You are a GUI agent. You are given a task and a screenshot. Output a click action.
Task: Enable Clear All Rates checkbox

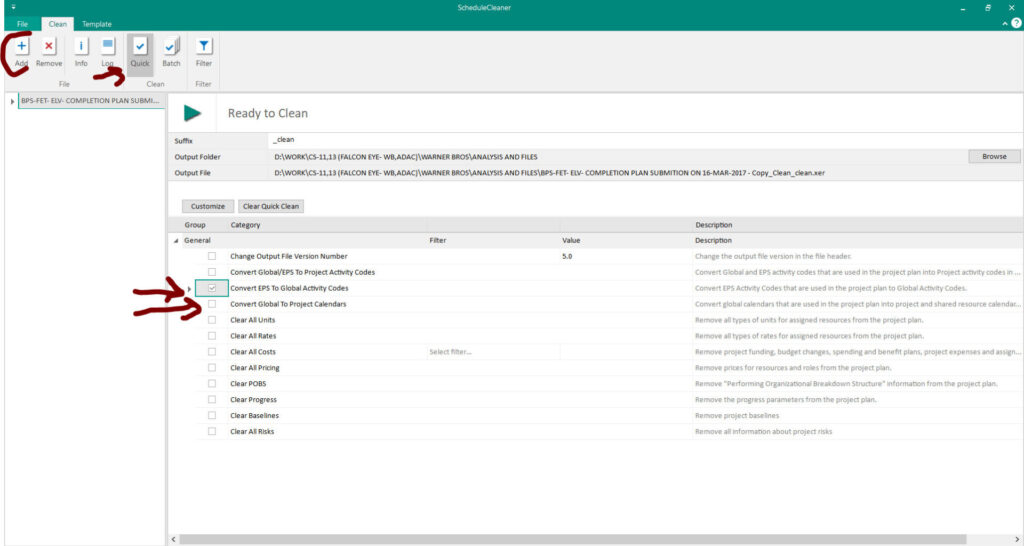212,336
